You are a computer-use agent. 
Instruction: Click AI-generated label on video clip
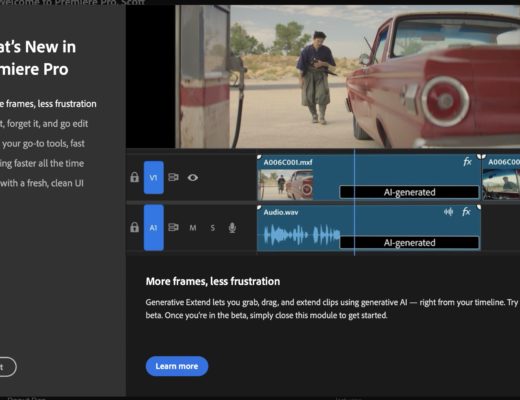(x=409, y=192)
